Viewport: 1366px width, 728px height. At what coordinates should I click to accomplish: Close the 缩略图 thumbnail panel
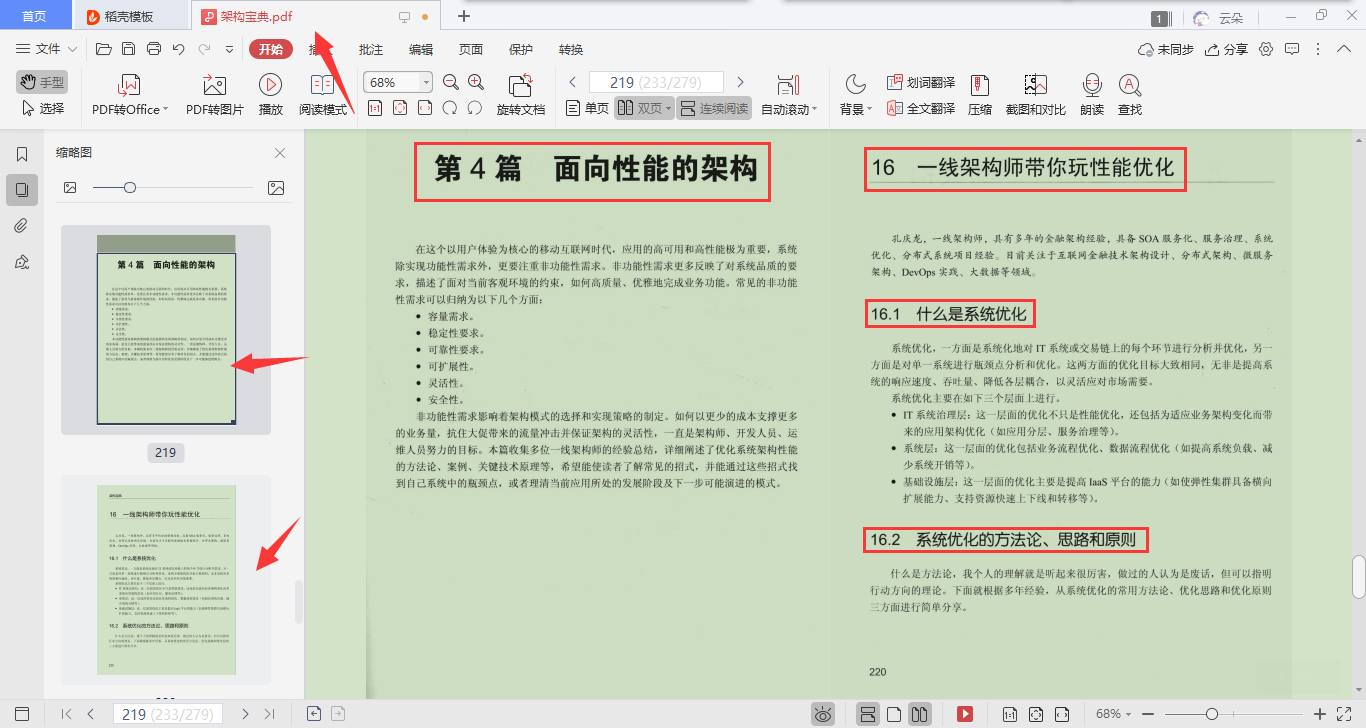[x=280, y=153]
